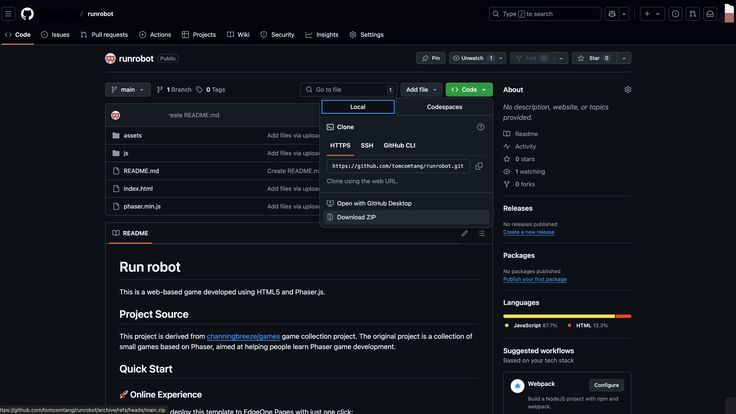Screen dimensions: 736x414
Task: Open repository Settings tab
Action: (x=367, y=35)
